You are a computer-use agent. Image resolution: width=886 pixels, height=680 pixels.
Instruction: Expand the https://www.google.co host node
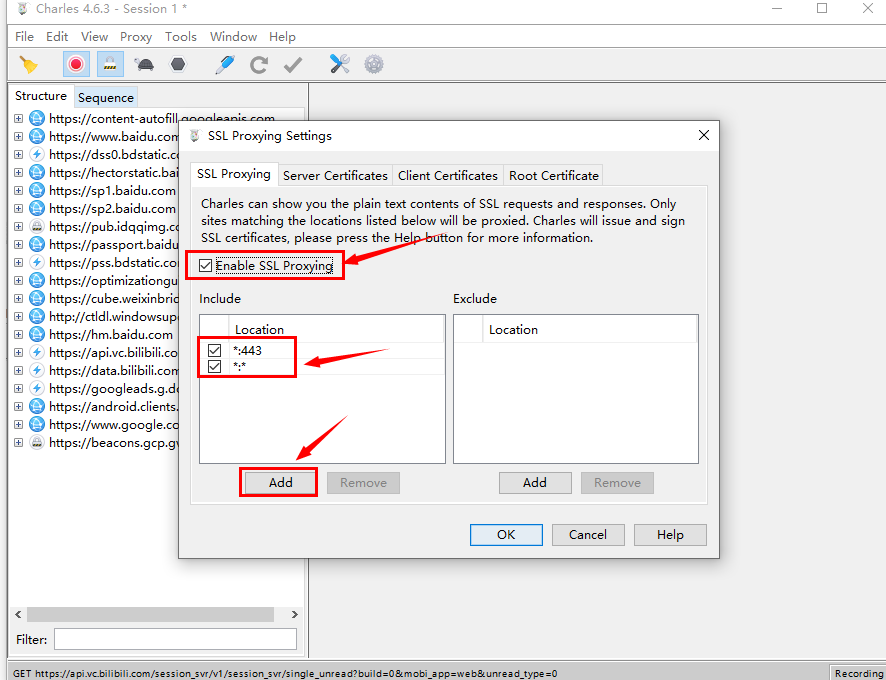click(x=19, y=425)
